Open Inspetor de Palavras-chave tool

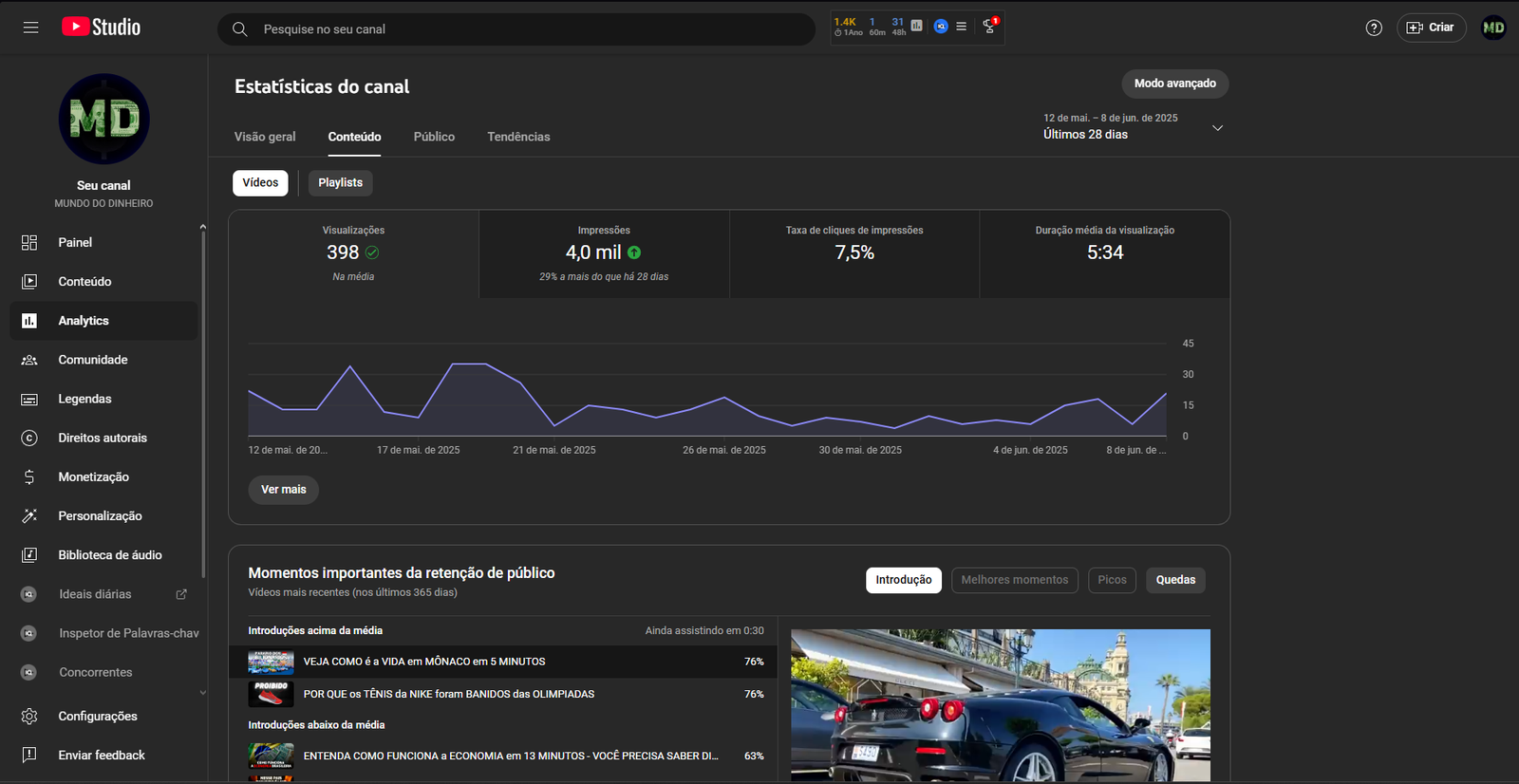point(103,633)
